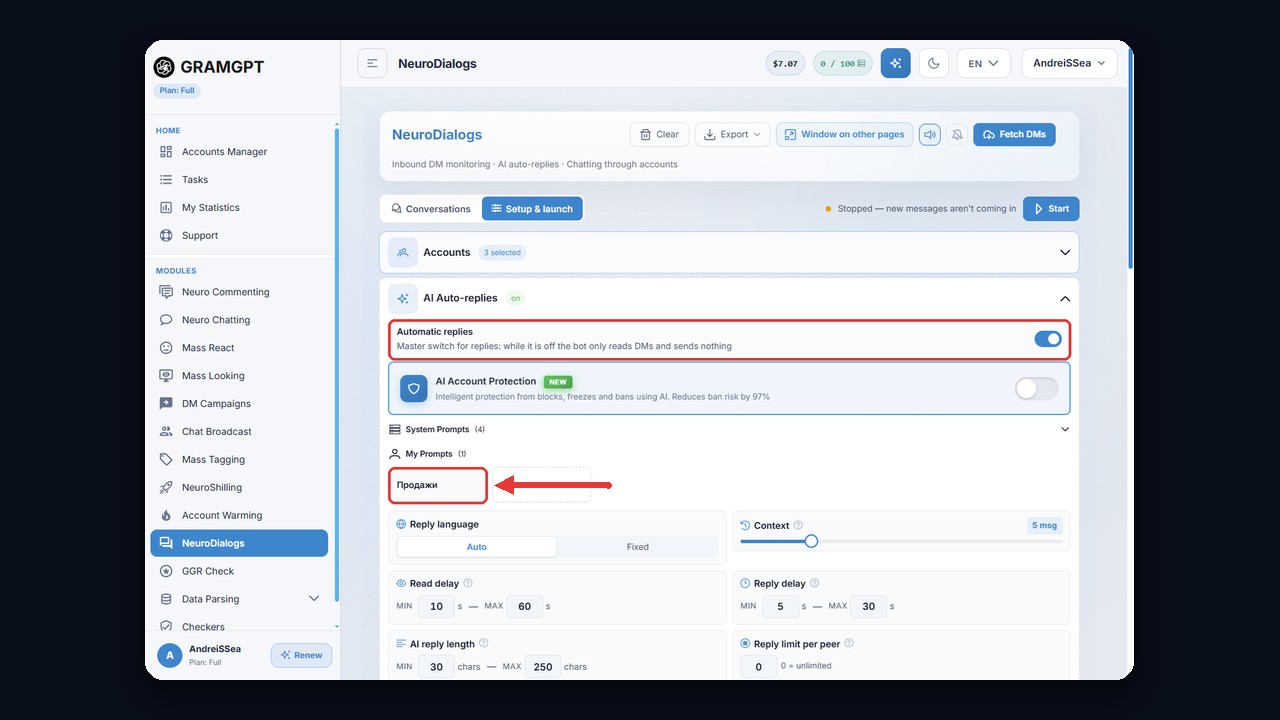Click AI reply length help icon

pyautogui.click(x=484, y=643)
